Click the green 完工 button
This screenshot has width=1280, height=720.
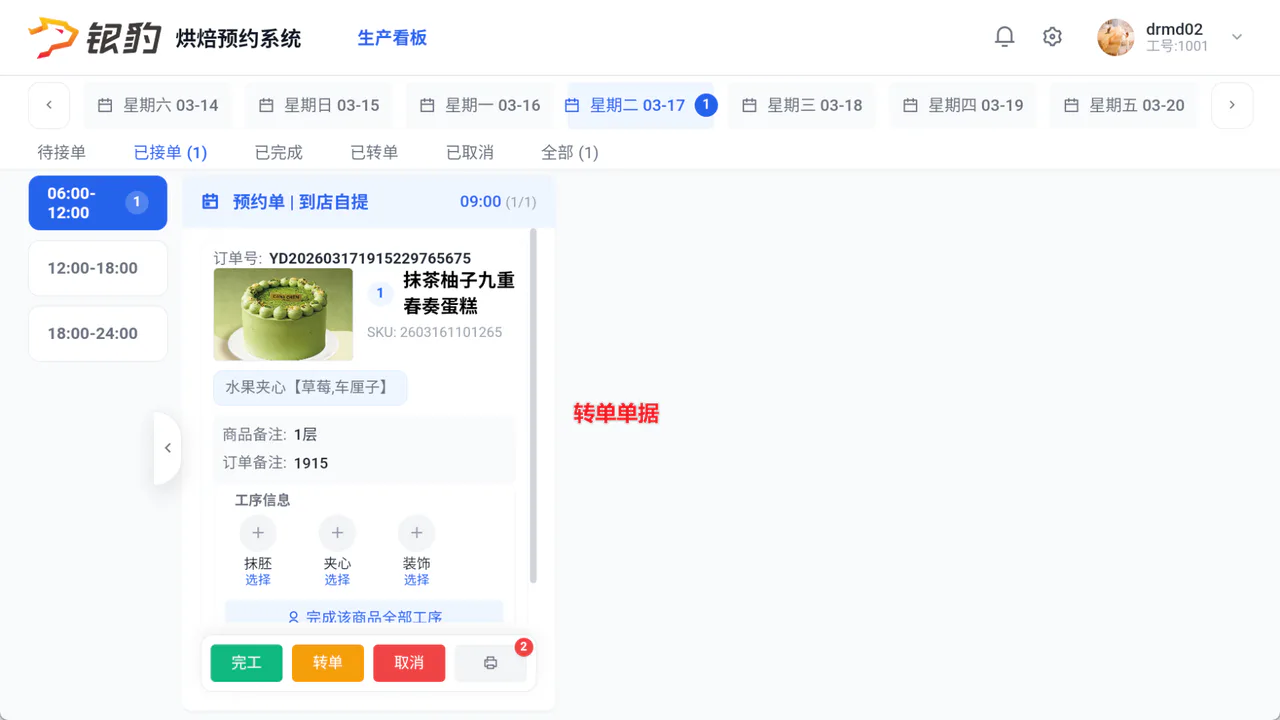coord(246,663)
